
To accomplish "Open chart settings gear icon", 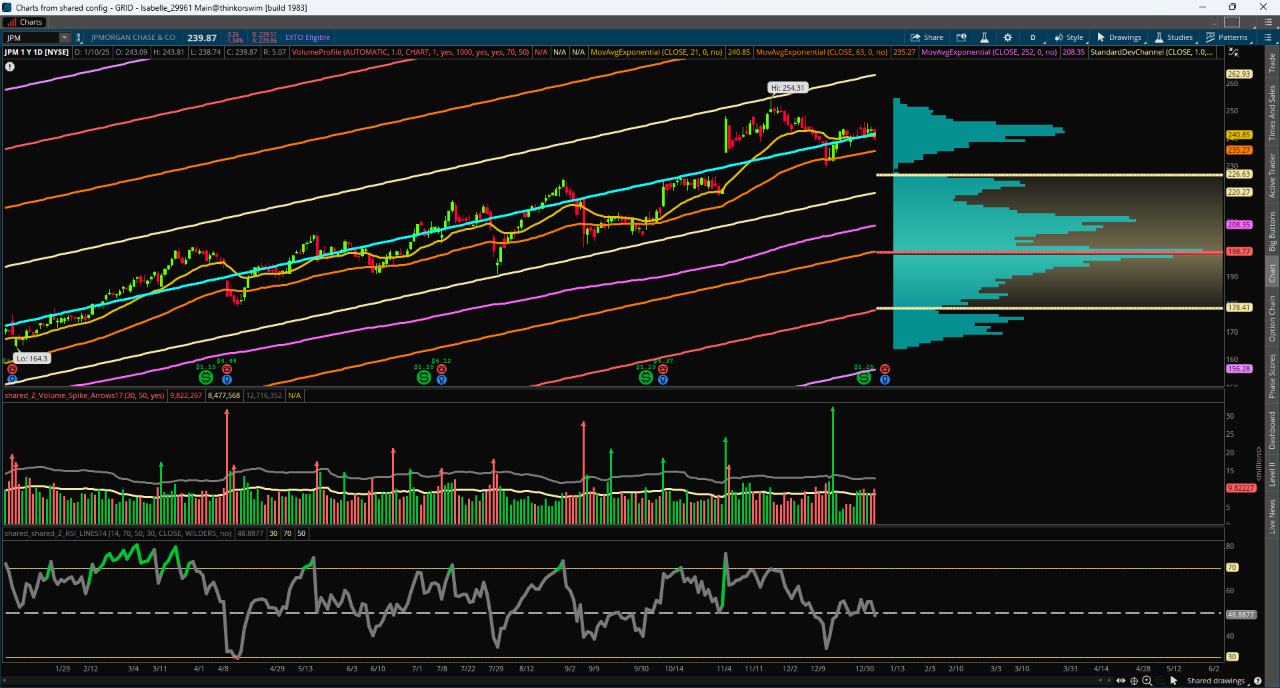I will tap(1006, 37).
